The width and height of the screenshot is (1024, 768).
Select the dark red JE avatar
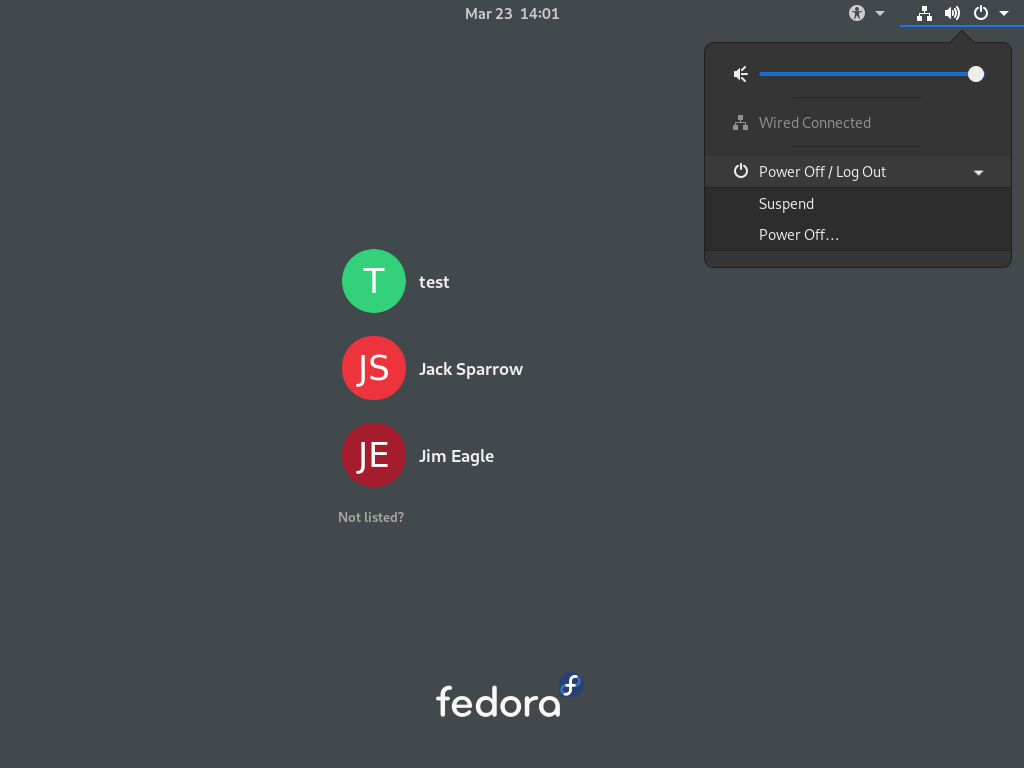tap(374, 455)
